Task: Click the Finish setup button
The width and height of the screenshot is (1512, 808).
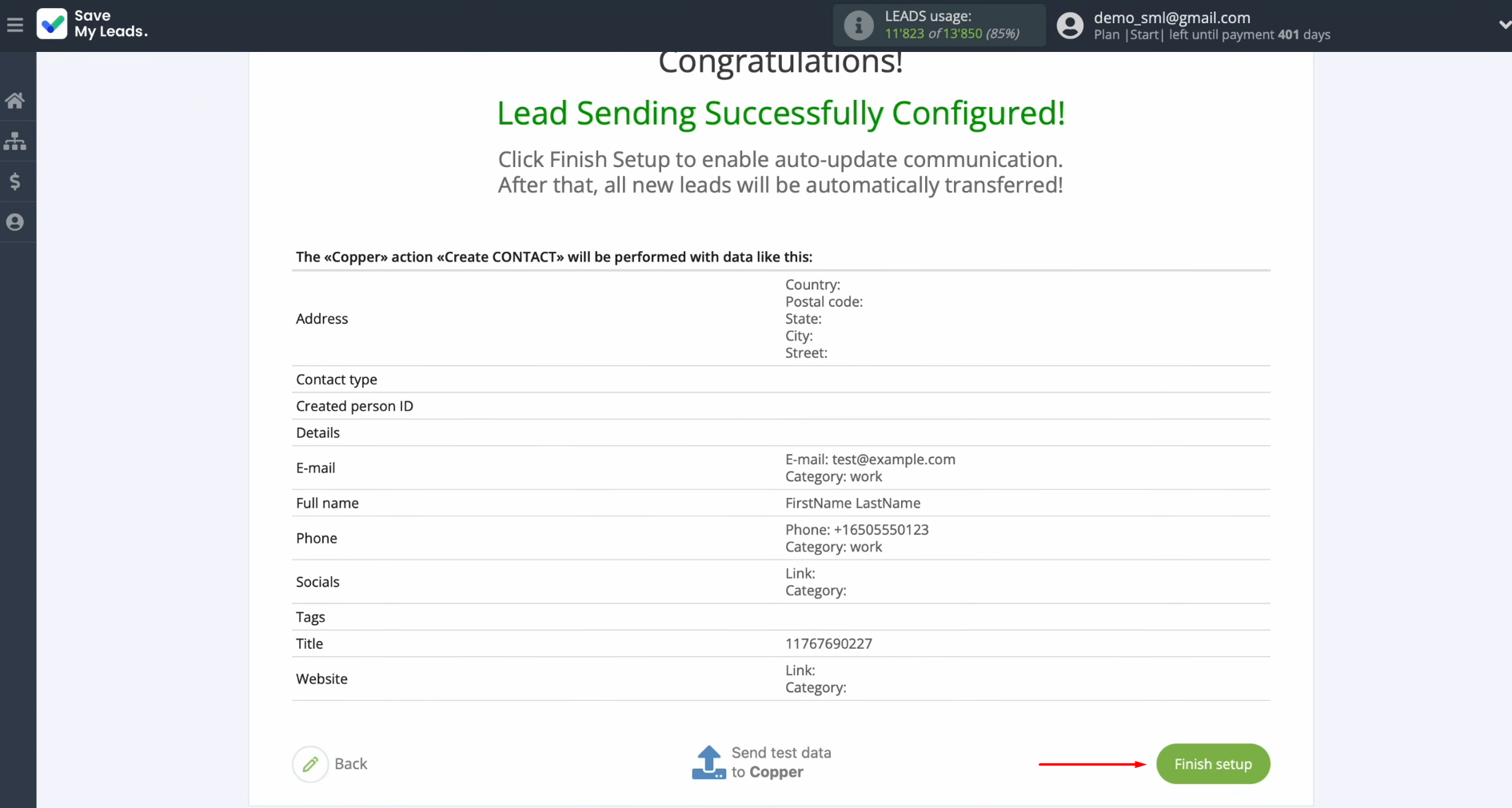Action: pyautogui.click(x=1213, y=764)
